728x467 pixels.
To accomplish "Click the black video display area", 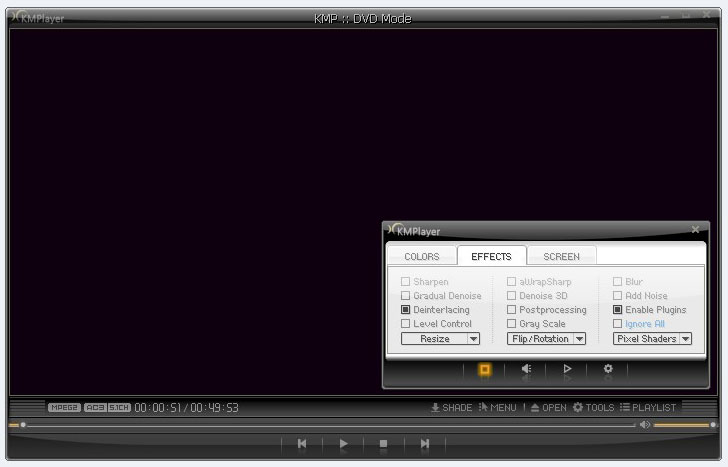I will pos(363,212).
